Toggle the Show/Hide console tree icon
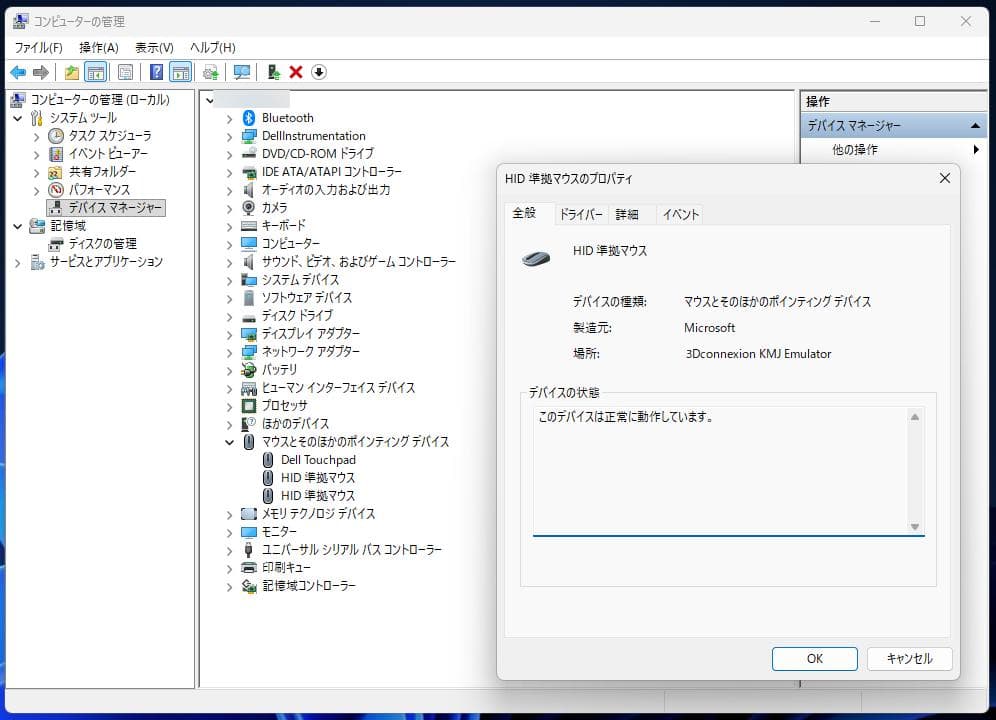 click(x=95, y=71)
